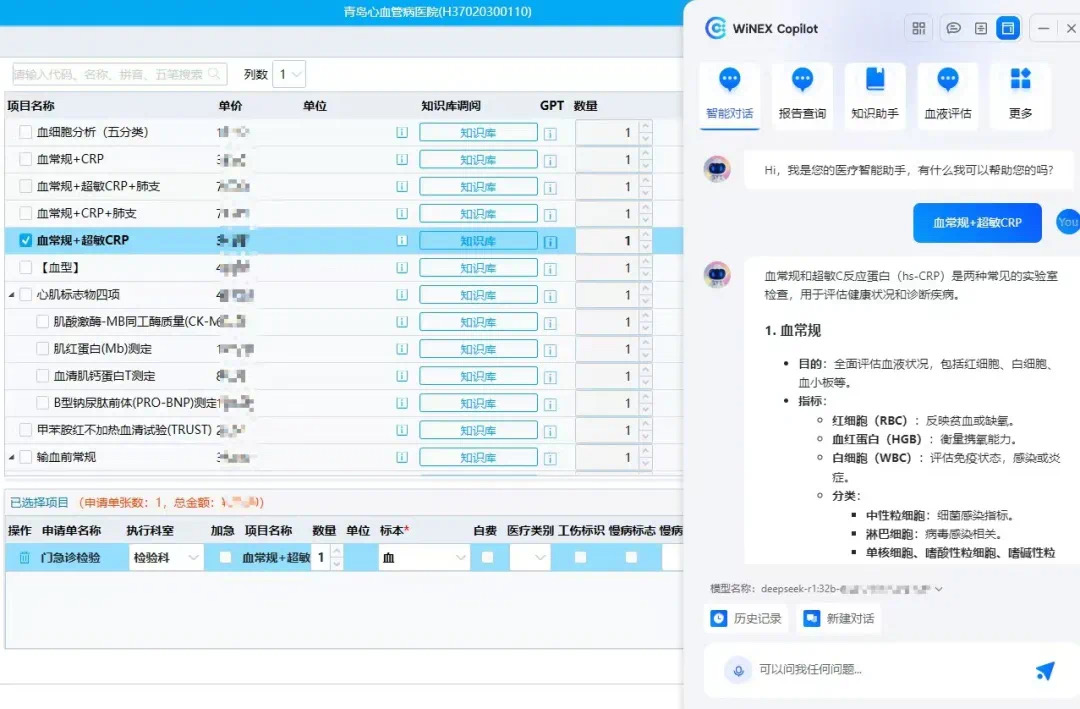
Task: Click the chat bubble icon in Copilot header
Action: (x=954, y=28)
